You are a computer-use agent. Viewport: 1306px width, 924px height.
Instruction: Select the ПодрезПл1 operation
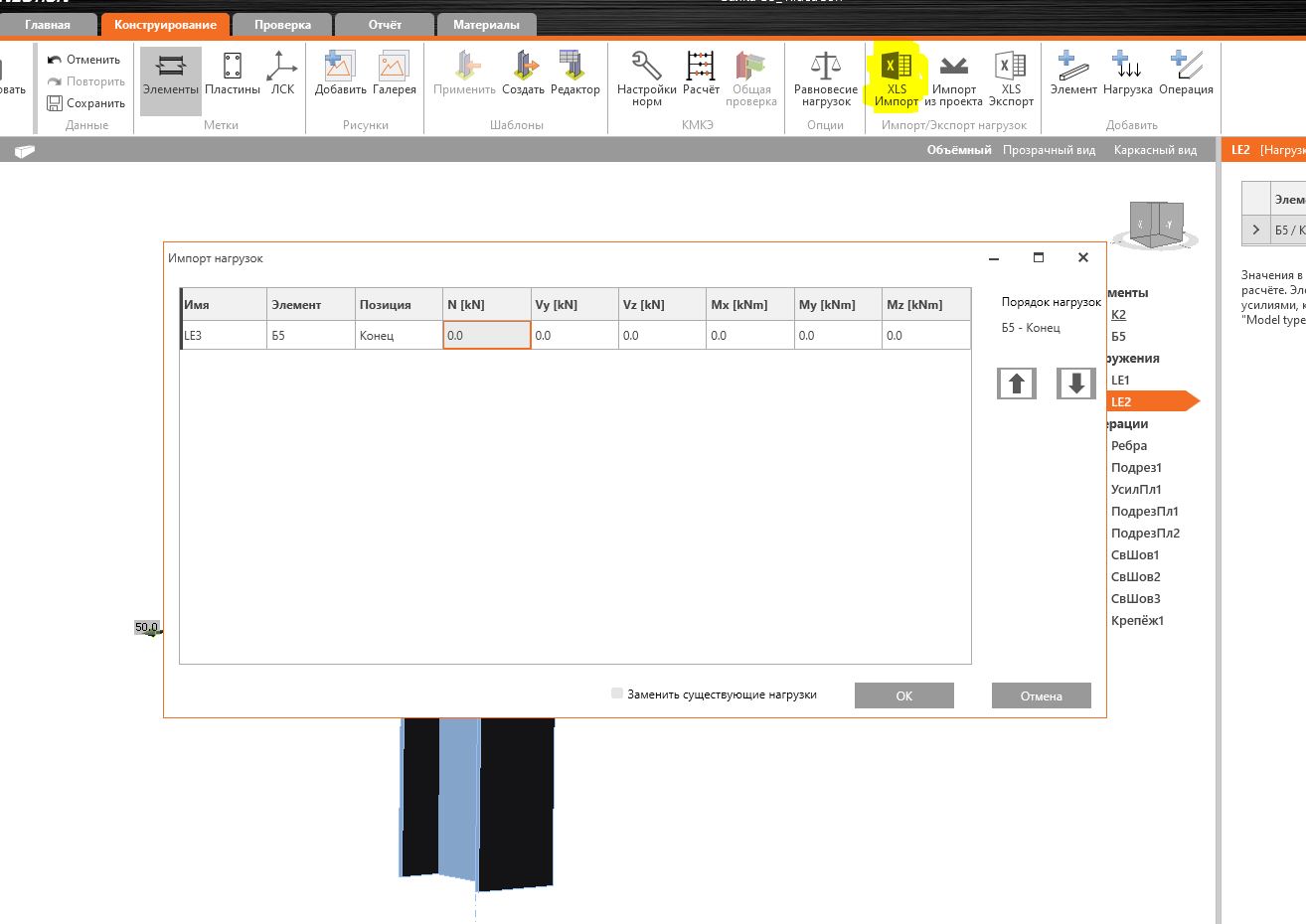coord(1145,511)
